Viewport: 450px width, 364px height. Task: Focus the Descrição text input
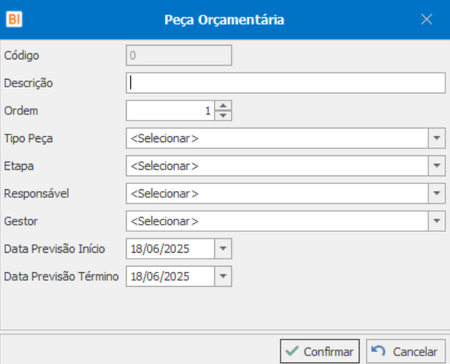(286, 83)
